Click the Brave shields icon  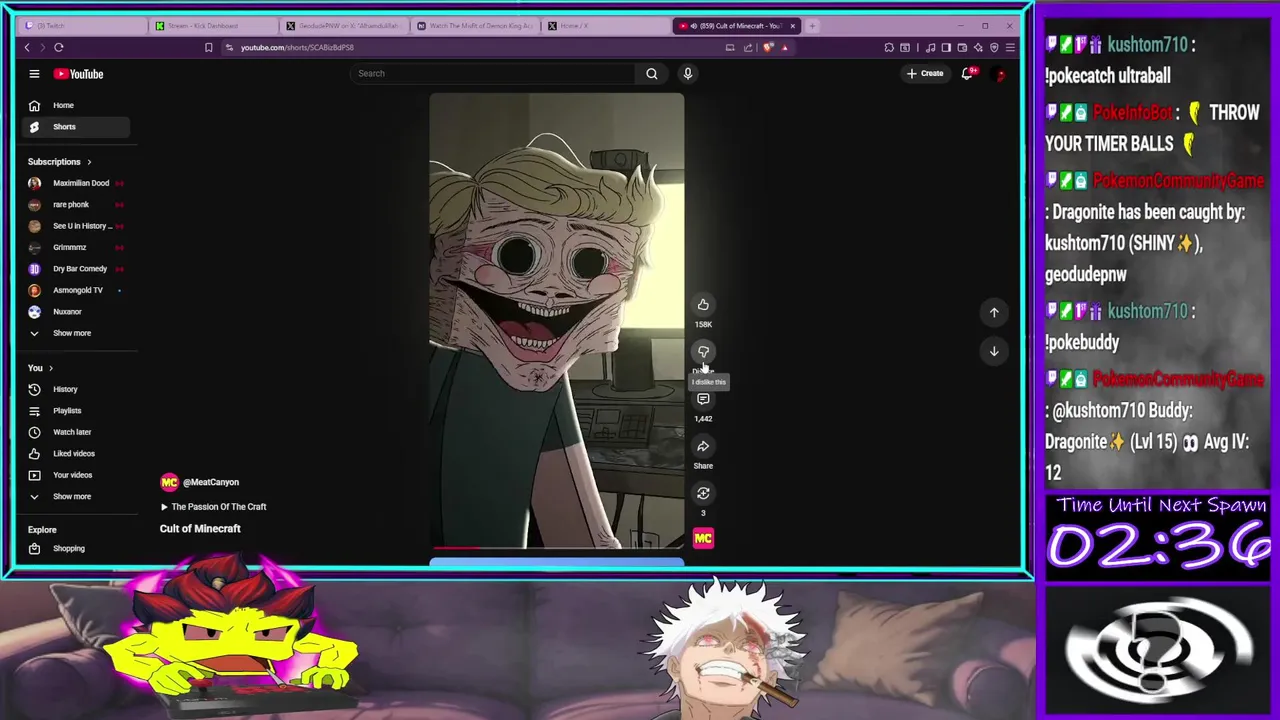767,47
